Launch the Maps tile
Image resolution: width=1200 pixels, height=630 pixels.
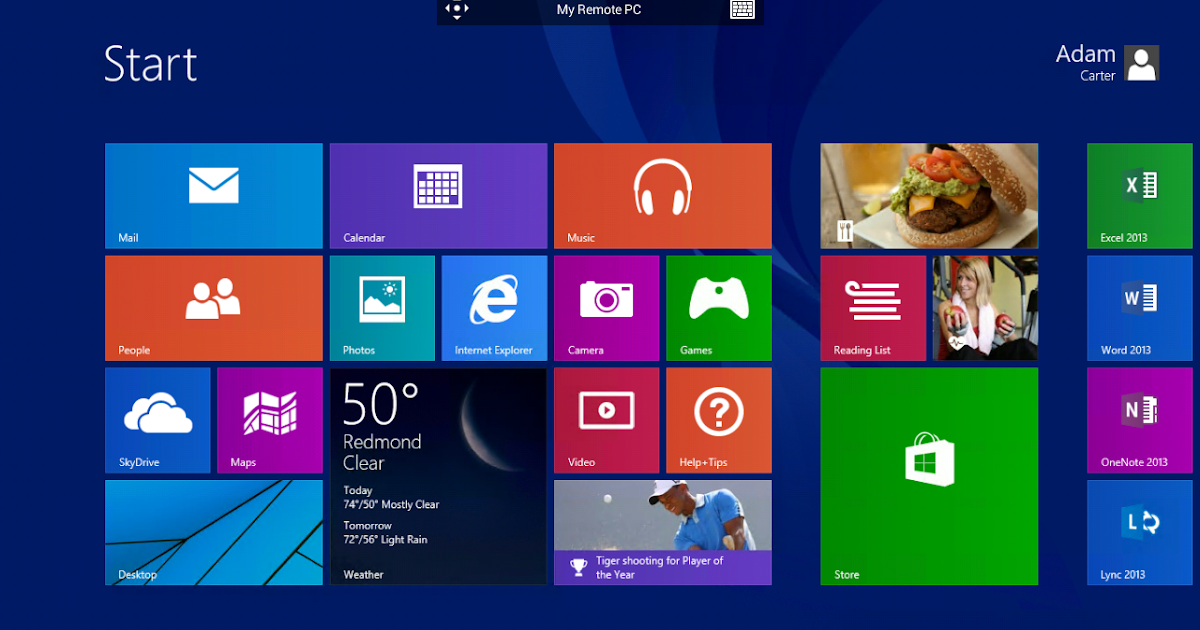[270, 420]
